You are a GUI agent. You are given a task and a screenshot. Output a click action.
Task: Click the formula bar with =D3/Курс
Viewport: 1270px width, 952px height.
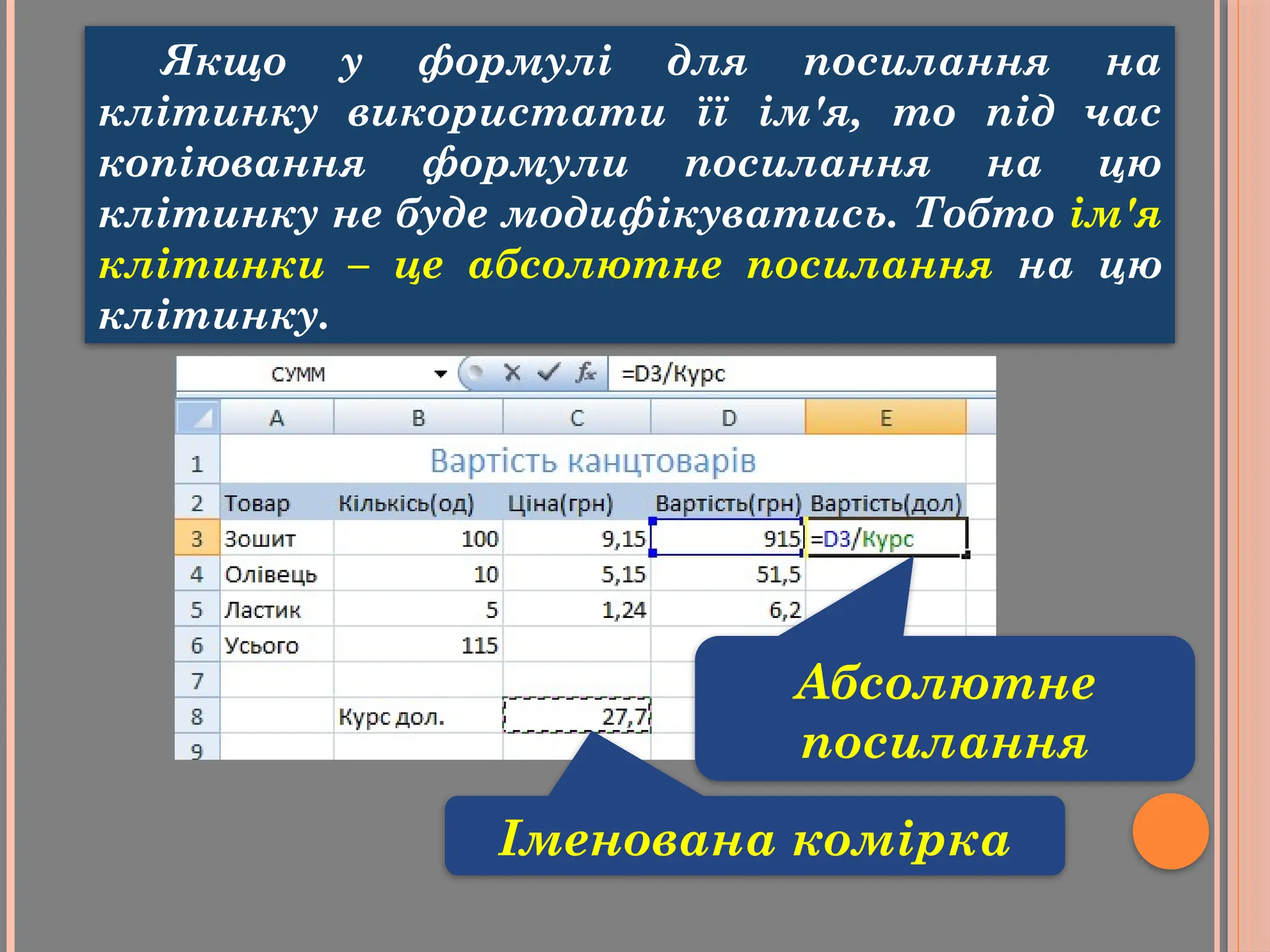click(801, 374)
